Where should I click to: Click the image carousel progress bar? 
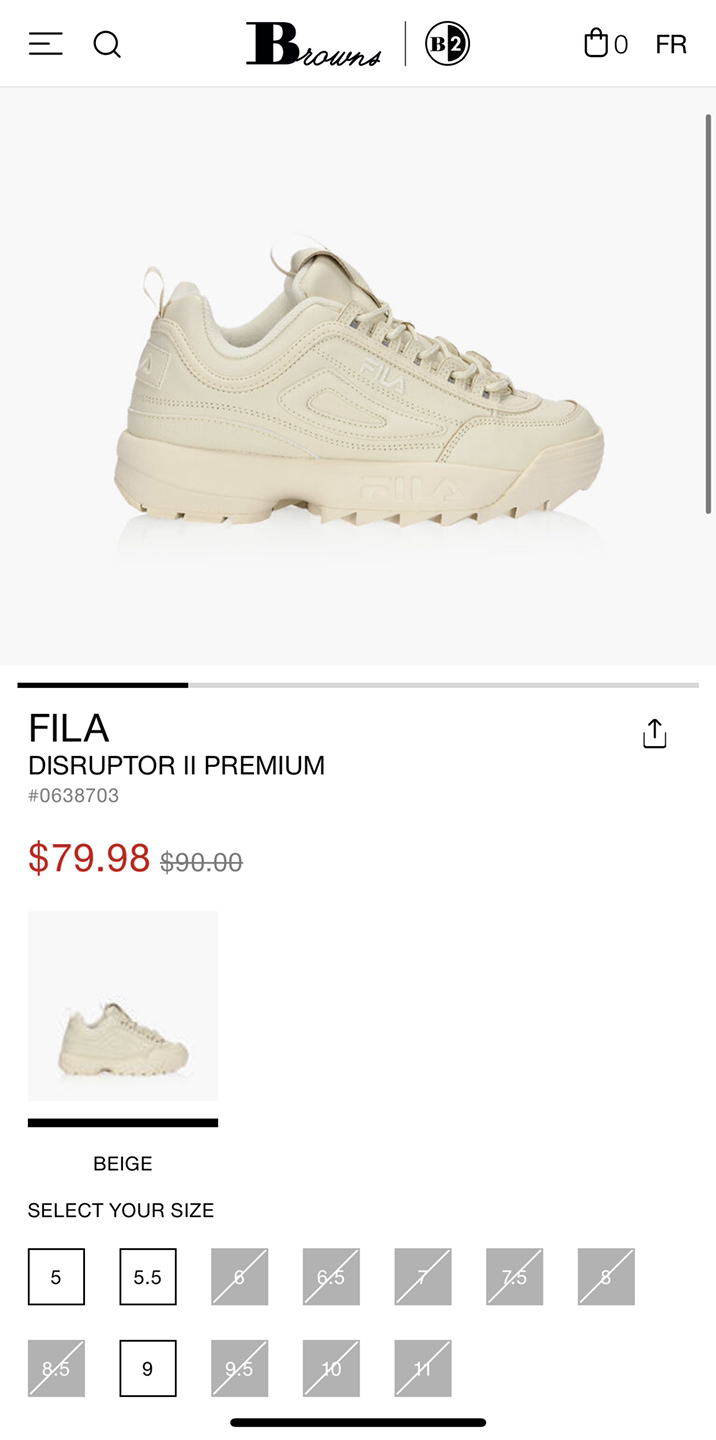[x=358, y=685]
